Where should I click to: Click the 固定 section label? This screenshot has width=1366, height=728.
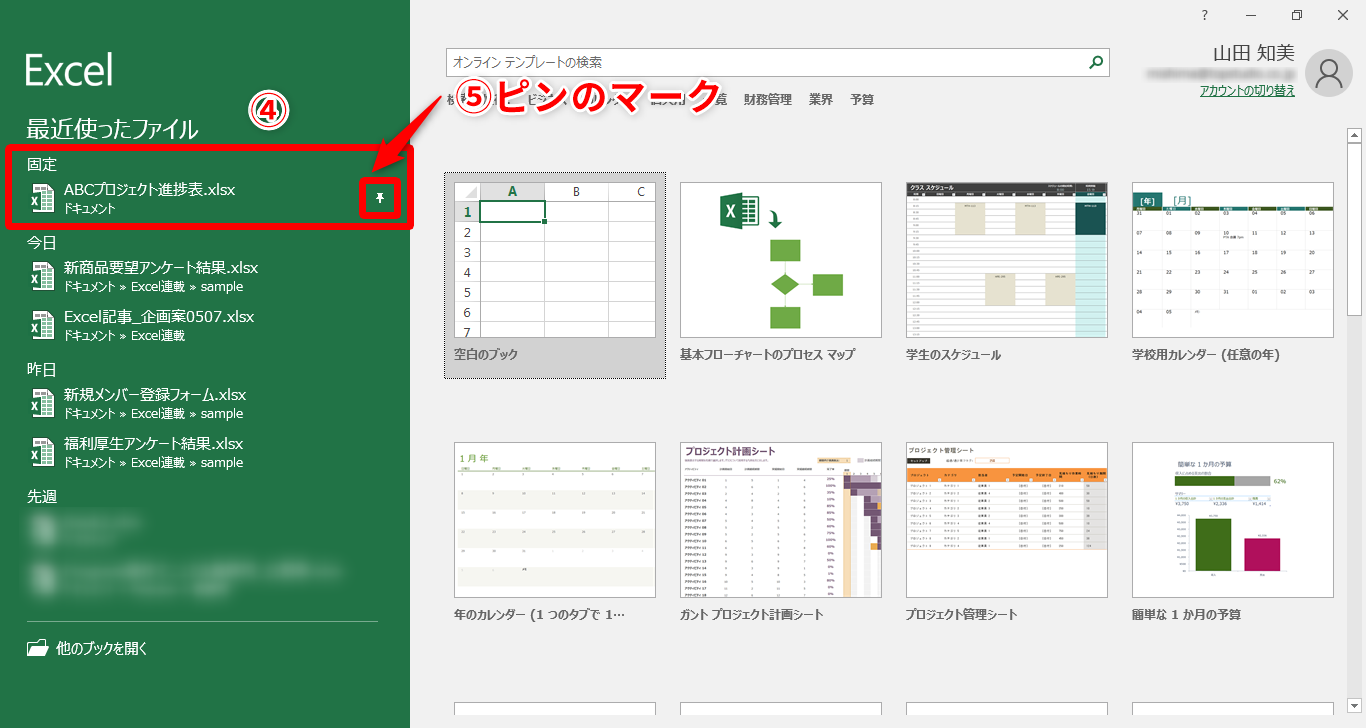click(x=42, y=164)
